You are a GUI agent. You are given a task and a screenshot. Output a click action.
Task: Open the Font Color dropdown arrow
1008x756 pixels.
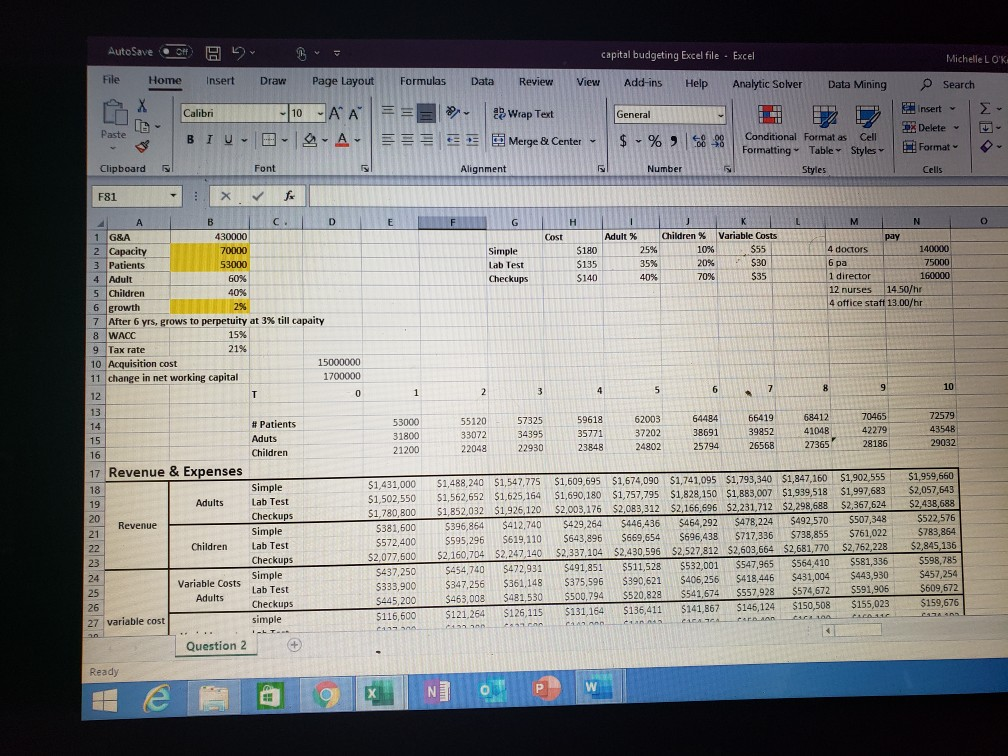[357, 140]
